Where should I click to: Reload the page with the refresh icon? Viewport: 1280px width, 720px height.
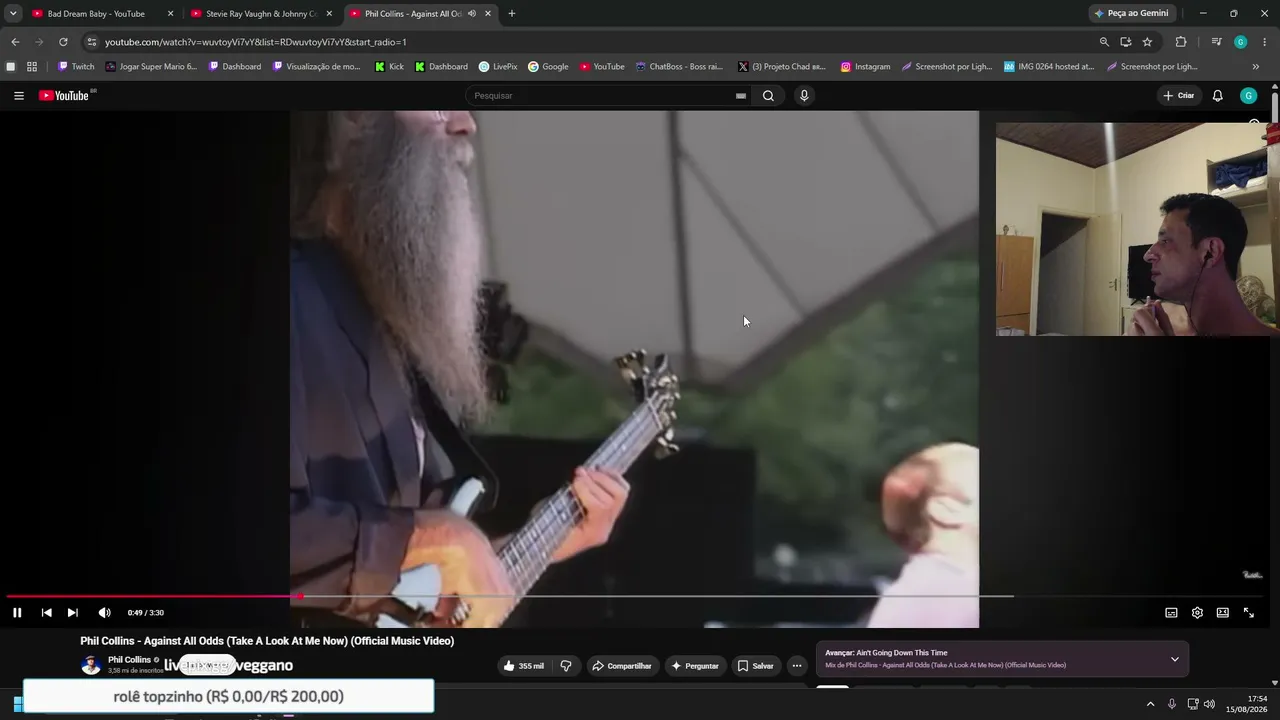pyautogui.click(x=63, y=42)
